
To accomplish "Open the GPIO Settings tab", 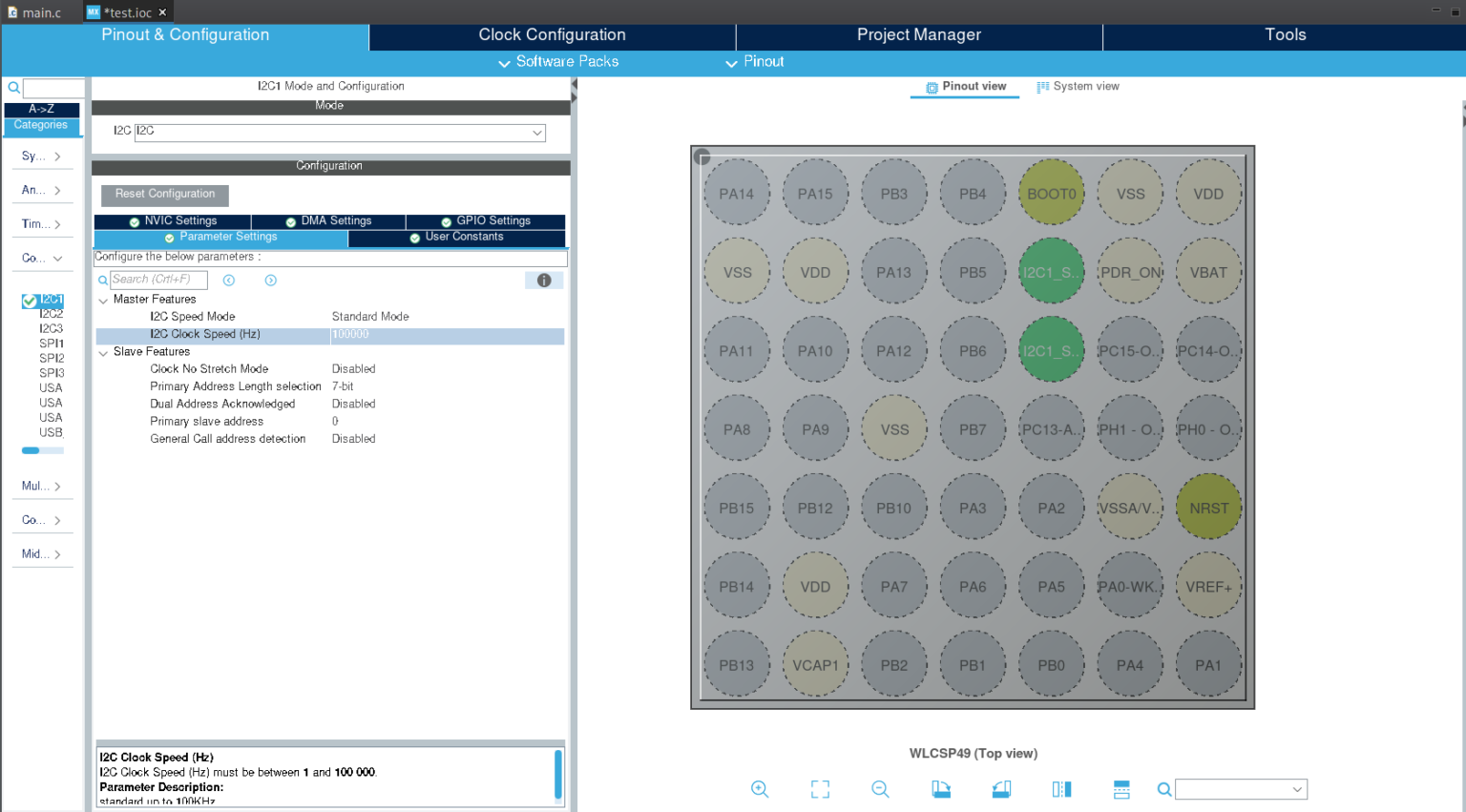I will [x=486, y=220].
